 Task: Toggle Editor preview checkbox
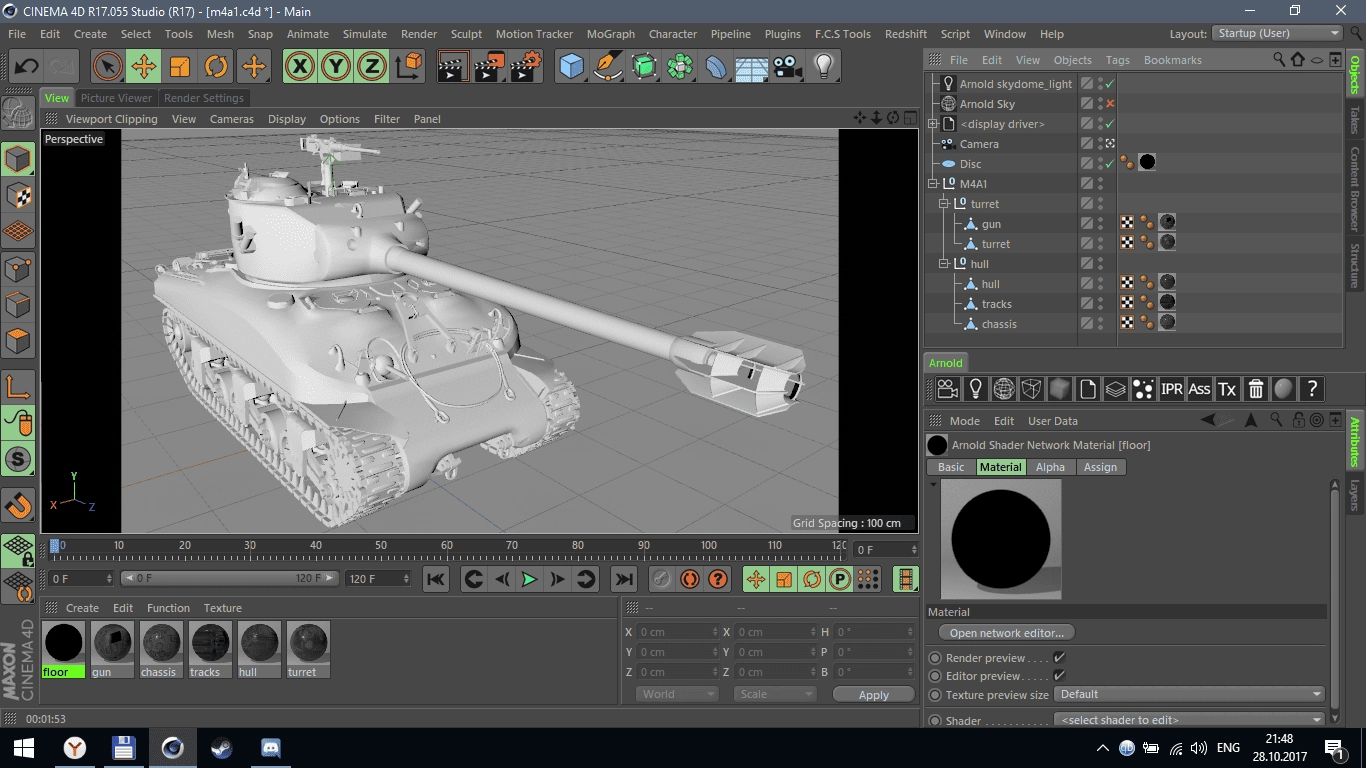coord(1059,676)
